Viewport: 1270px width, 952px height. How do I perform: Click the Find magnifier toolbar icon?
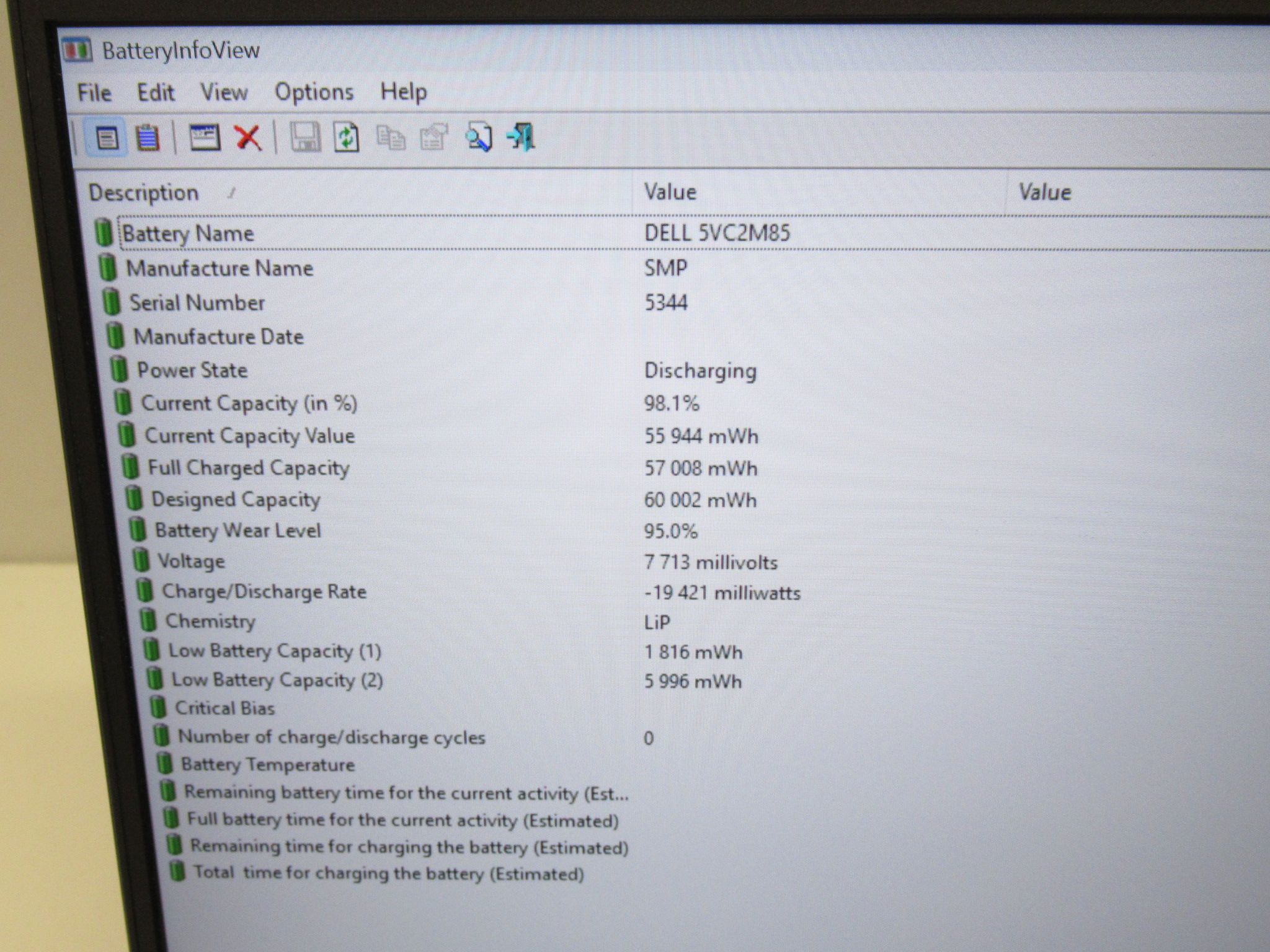(x=478, y=137)
